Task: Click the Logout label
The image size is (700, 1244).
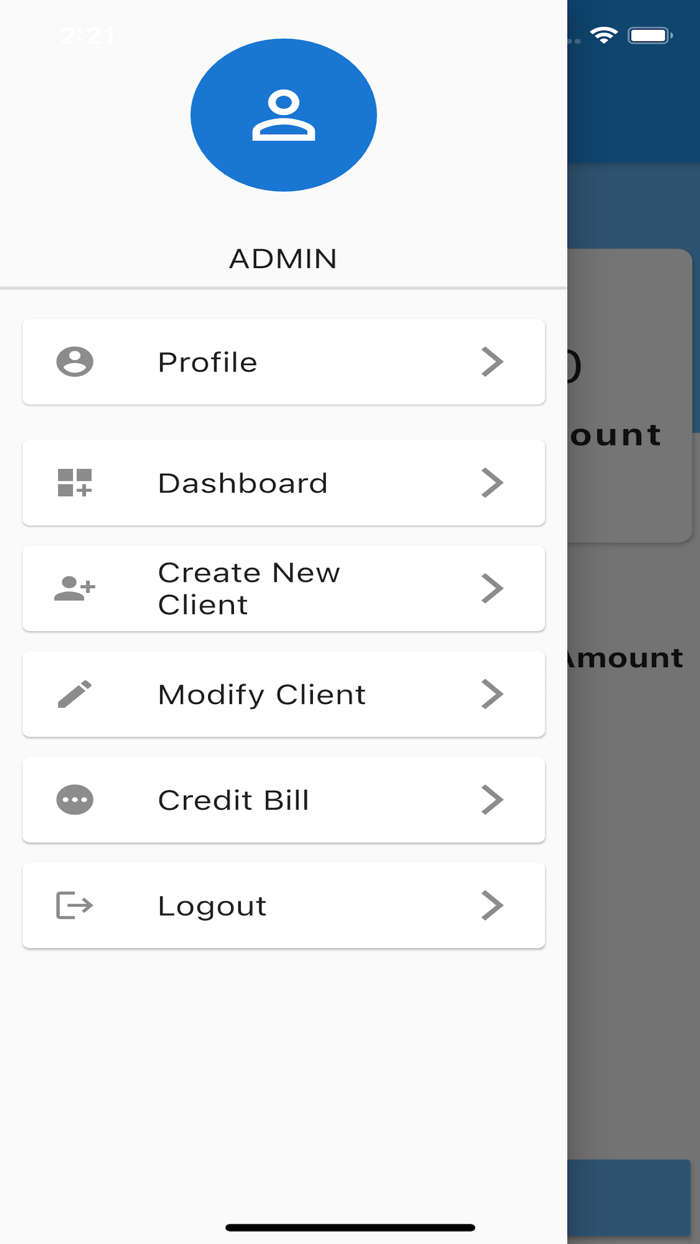Action: coord(212,906)
